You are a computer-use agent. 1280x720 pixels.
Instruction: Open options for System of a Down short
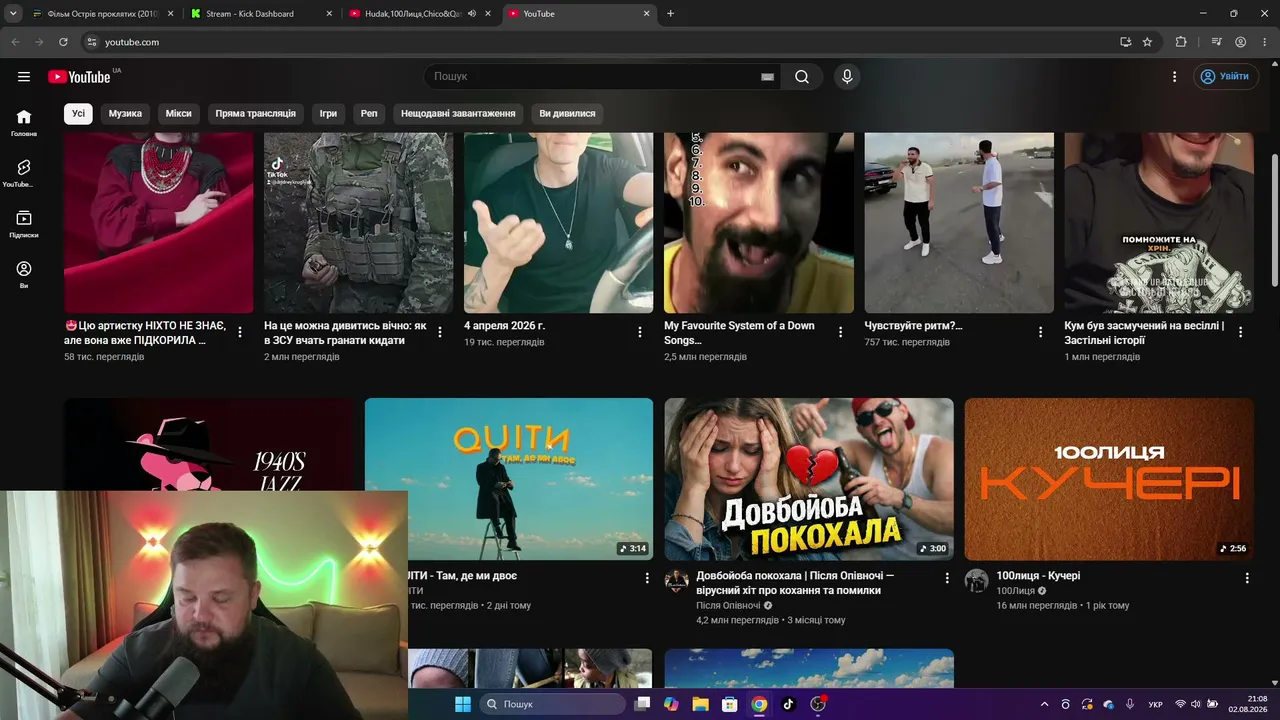(x=840, y=332)
